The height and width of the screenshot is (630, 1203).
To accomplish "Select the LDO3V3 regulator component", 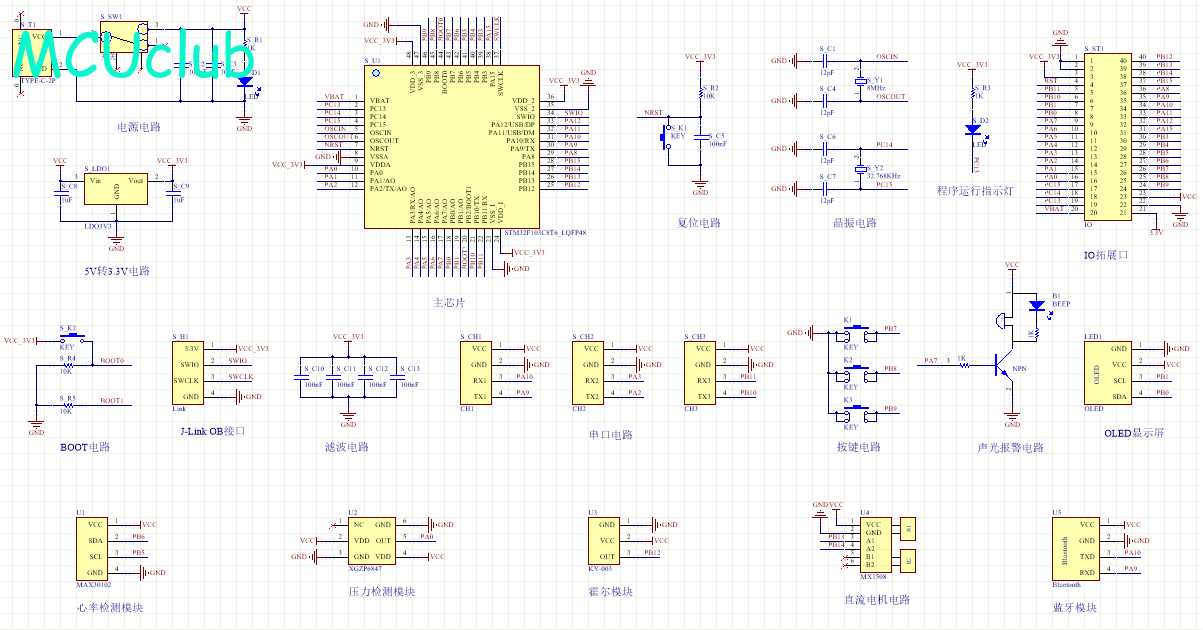I will point(117,189).
